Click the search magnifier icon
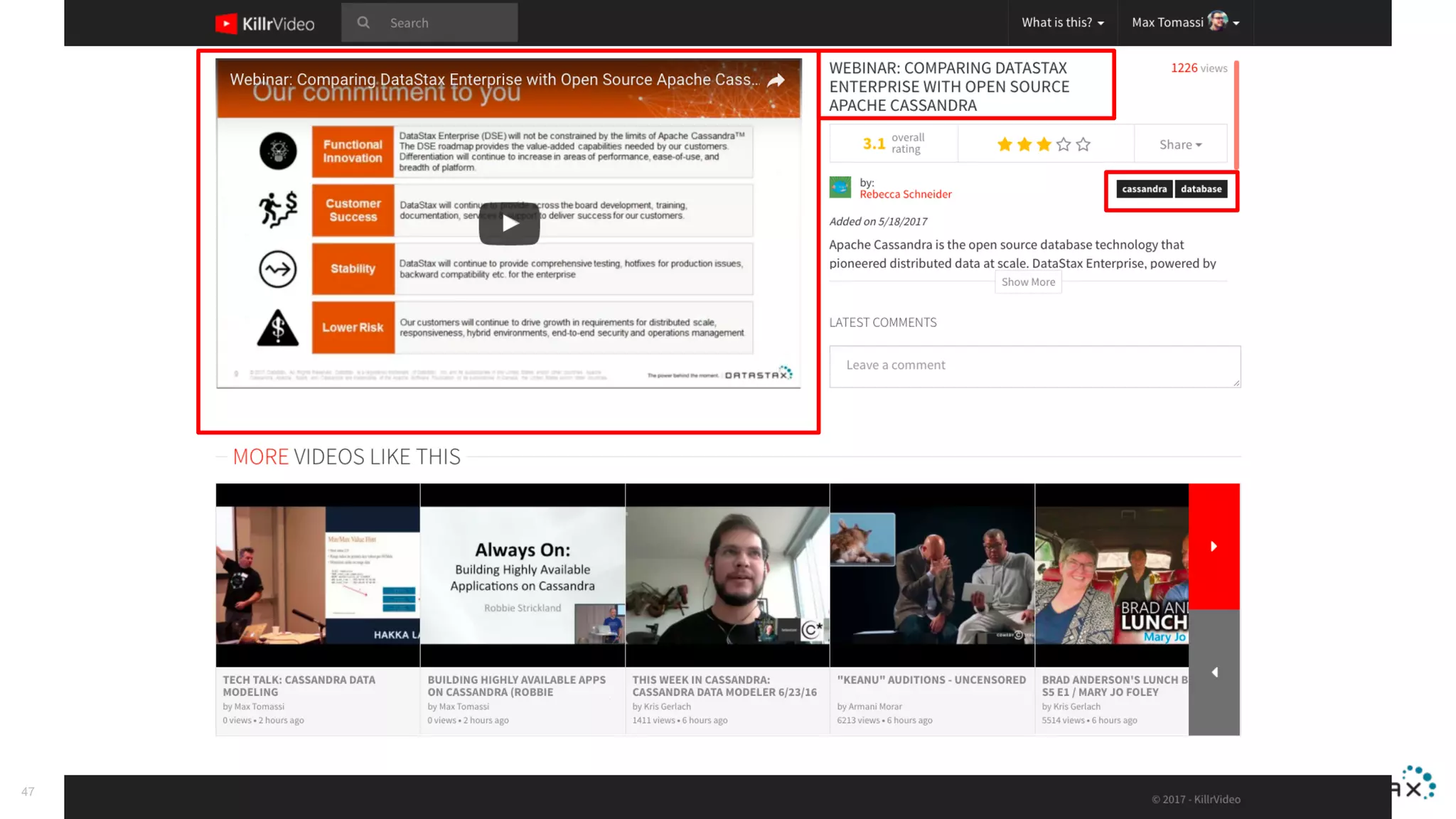The image size is (1456, 819). (x=363, y=23)
